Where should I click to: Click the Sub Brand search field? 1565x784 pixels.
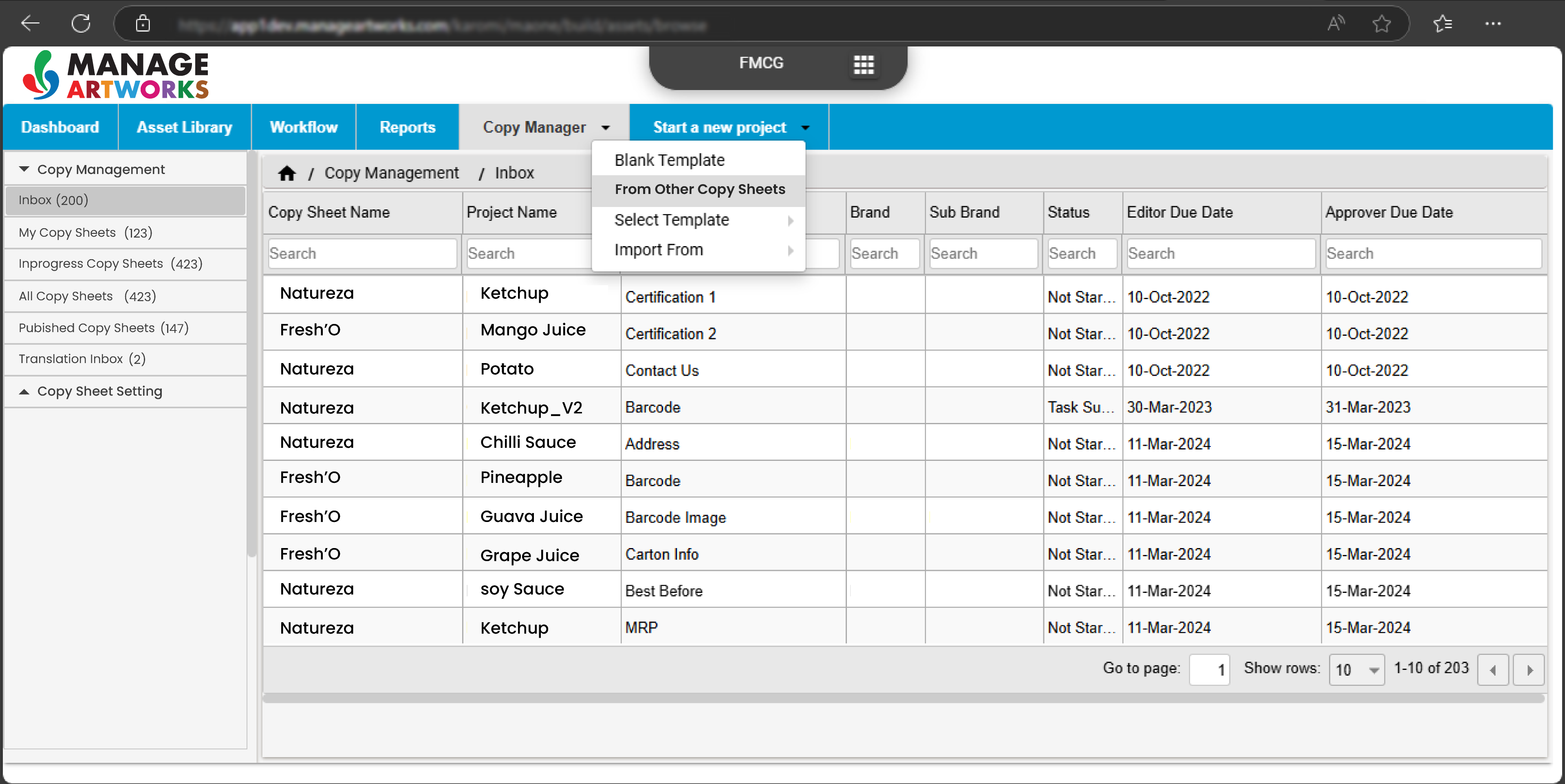tap(983, 253)
